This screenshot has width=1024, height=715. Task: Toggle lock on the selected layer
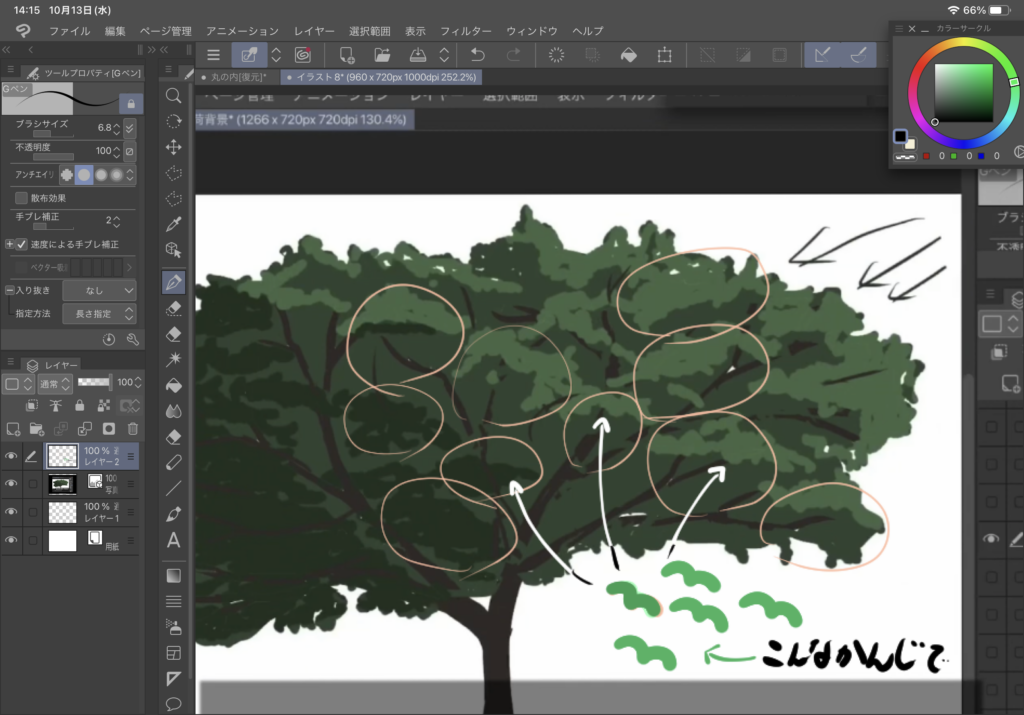80,405
